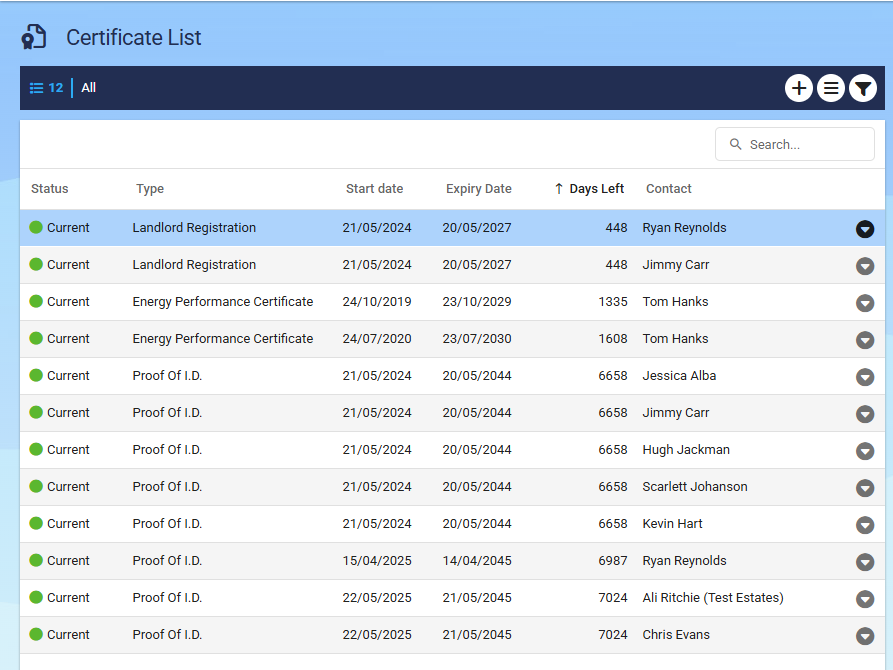This screenshot has height=670, width=893.
Task: Select the All view tab
Action: click(88, 88)
